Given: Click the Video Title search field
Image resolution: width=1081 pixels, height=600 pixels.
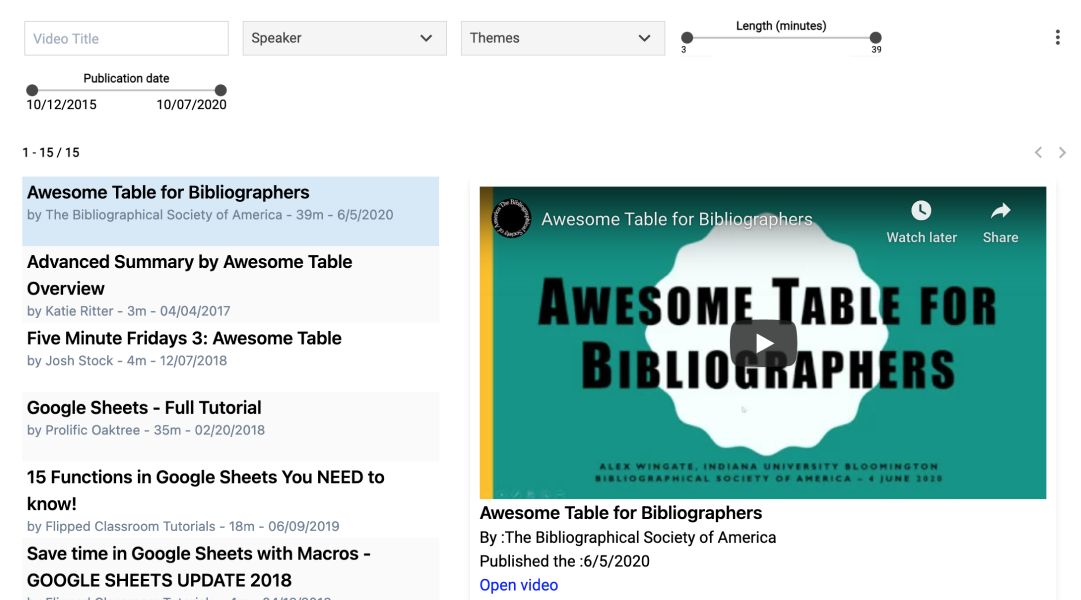Looking at the screenshot, I should (x=127, y=39).
